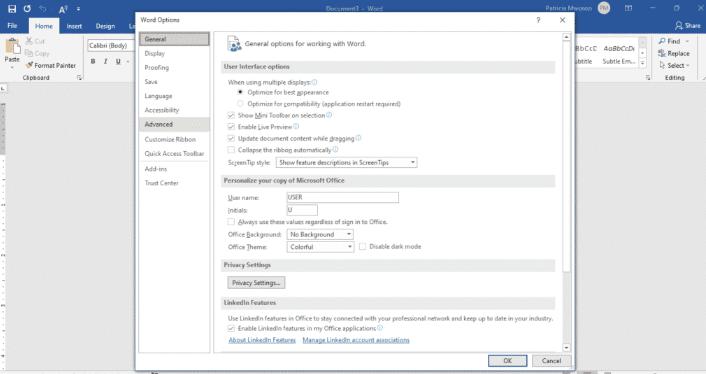The height and width of the screenshot is (374, 706).
Task: Select the Advanced category
Action: point(174,124)
